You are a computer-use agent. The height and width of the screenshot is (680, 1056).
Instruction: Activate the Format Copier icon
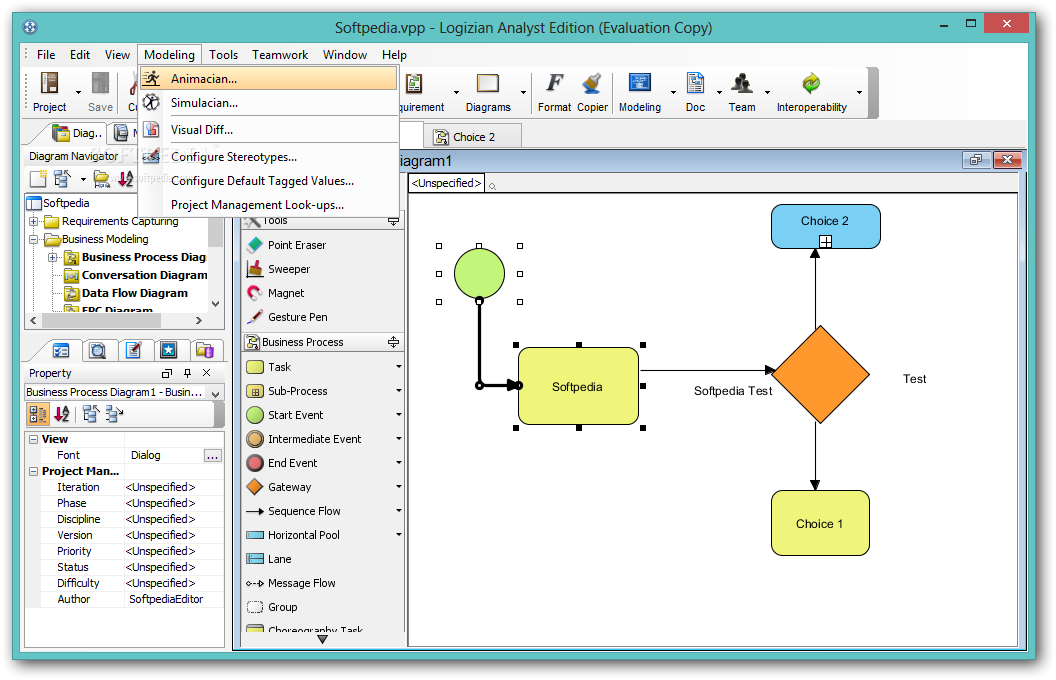593,92
